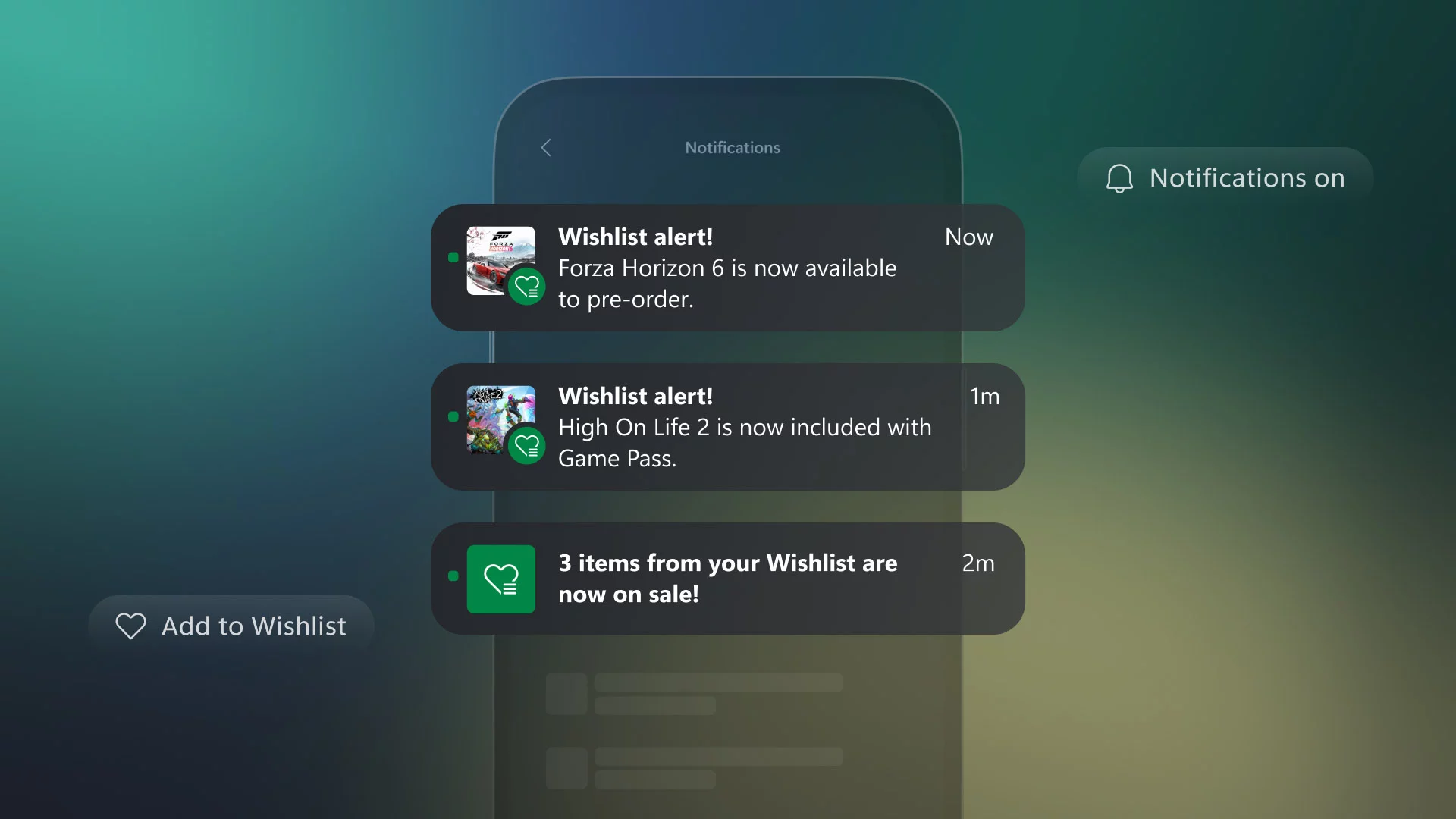Toggle the Notifications on pill

[1225, 178]
